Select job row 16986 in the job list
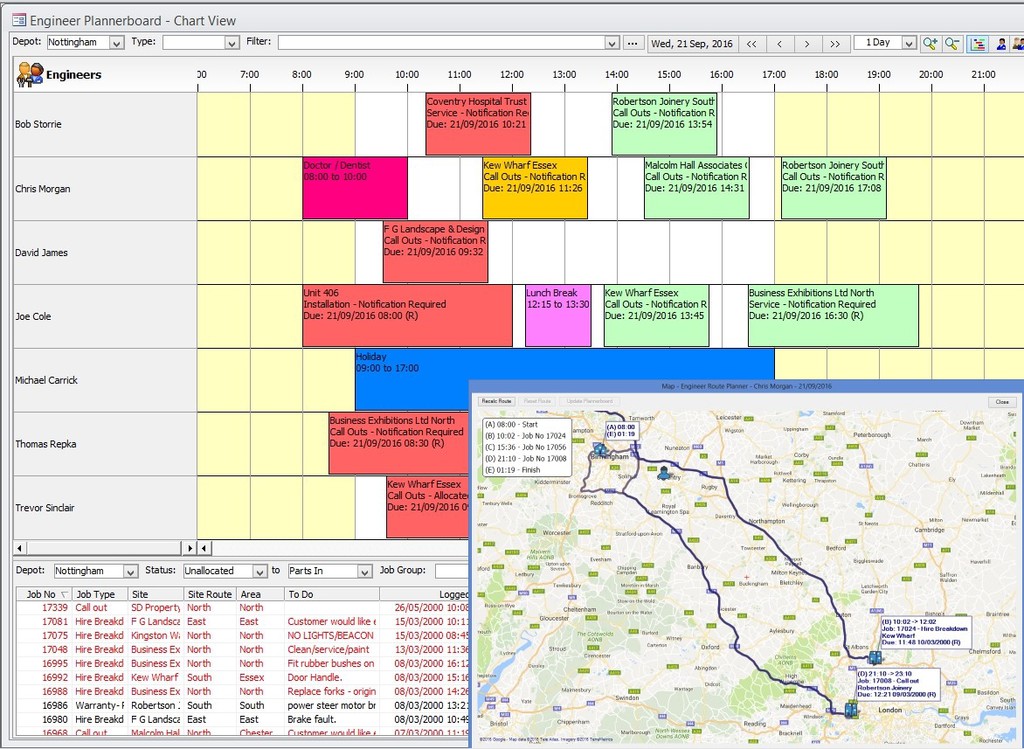This screenshot has height=749, width=1024. 242,705
